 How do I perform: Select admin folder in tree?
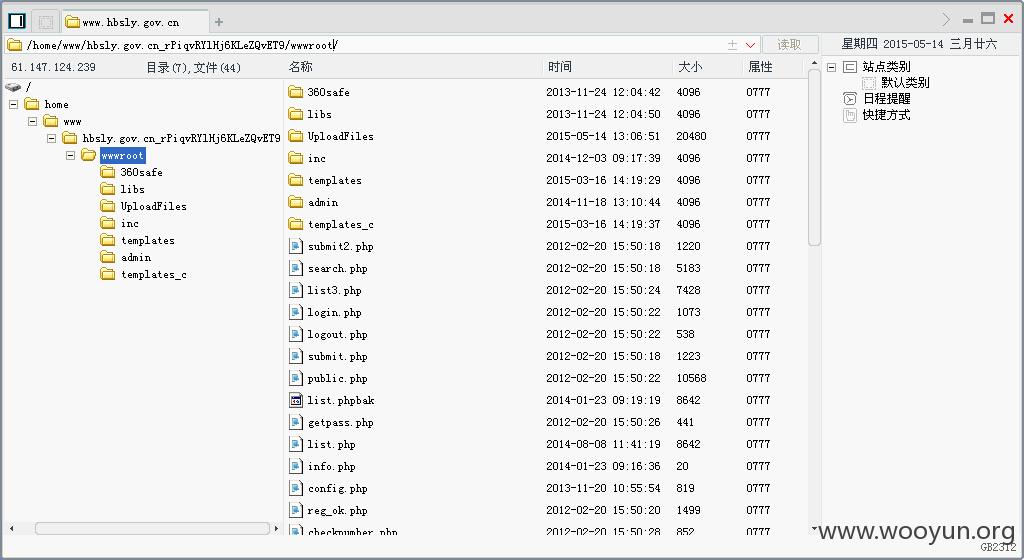pyautogui.click(x=136, y=257)
